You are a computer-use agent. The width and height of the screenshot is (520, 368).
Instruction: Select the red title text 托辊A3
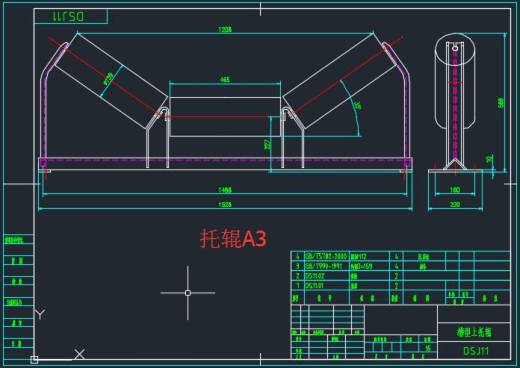(233, 238)
